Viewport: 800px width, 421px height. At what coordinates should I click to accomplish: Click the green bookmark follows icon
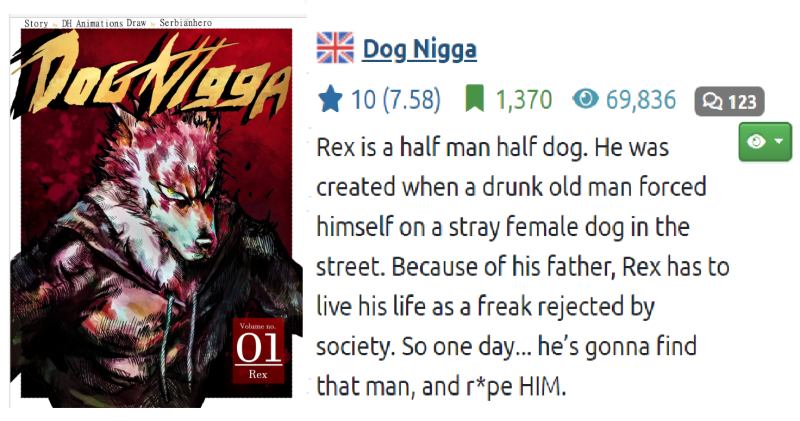click(474, 99)
